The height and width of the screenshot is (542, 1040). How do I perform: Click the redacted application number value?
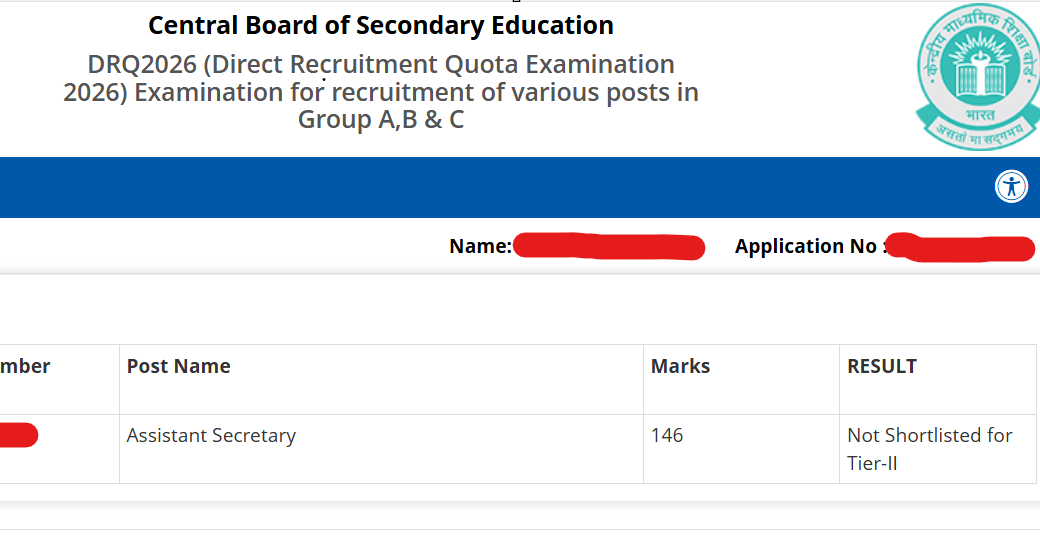click(960, 247)
